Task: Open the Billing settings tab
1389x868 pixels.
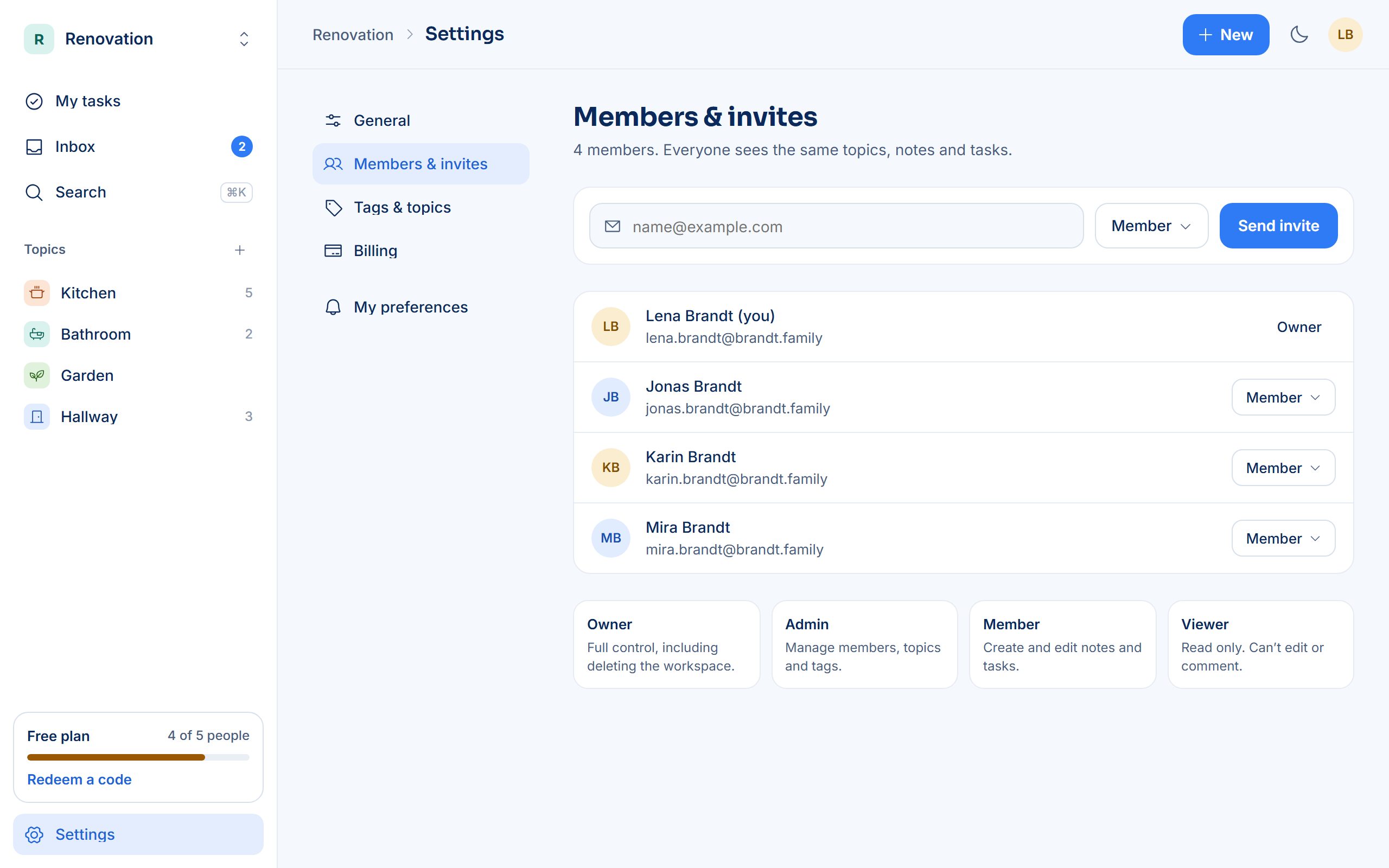Action: click(420, 251)
